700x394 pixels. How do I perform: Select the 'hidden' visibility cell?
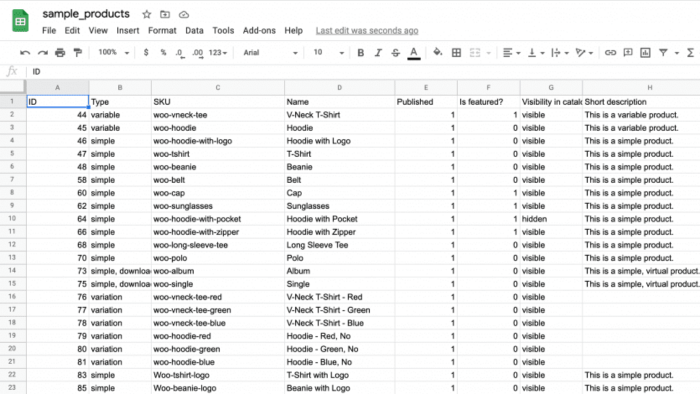pyautogui.click(x=551, y=219)
